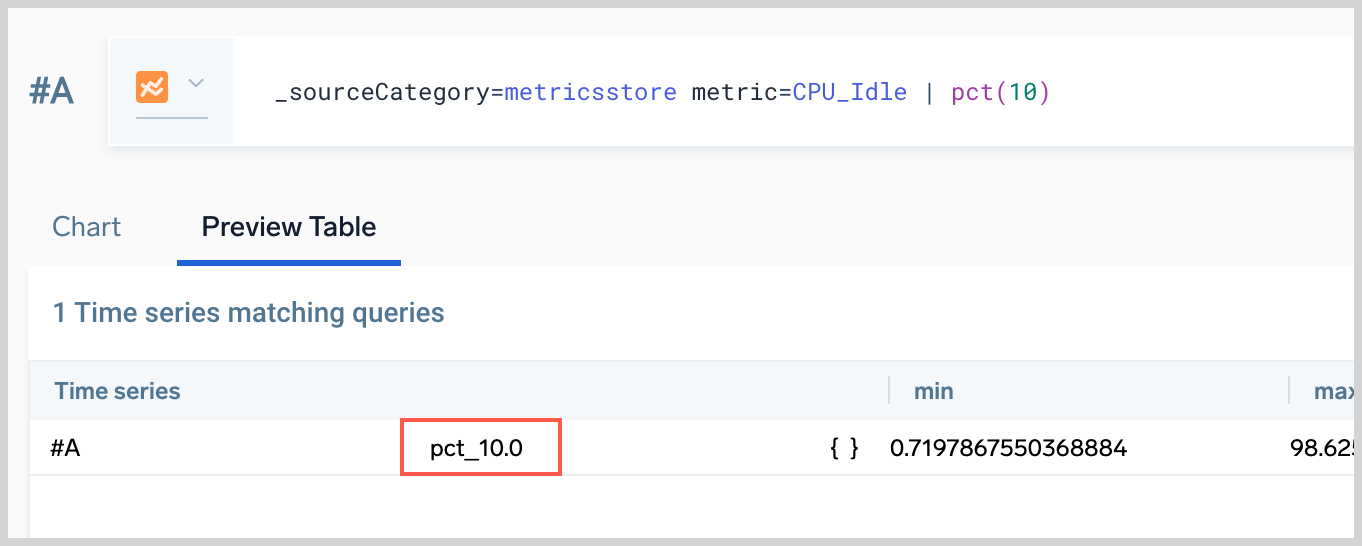The width and height of the screenshot is (1362, 546).
Task: Switch to the Chart tab
Action: point(87,227)
